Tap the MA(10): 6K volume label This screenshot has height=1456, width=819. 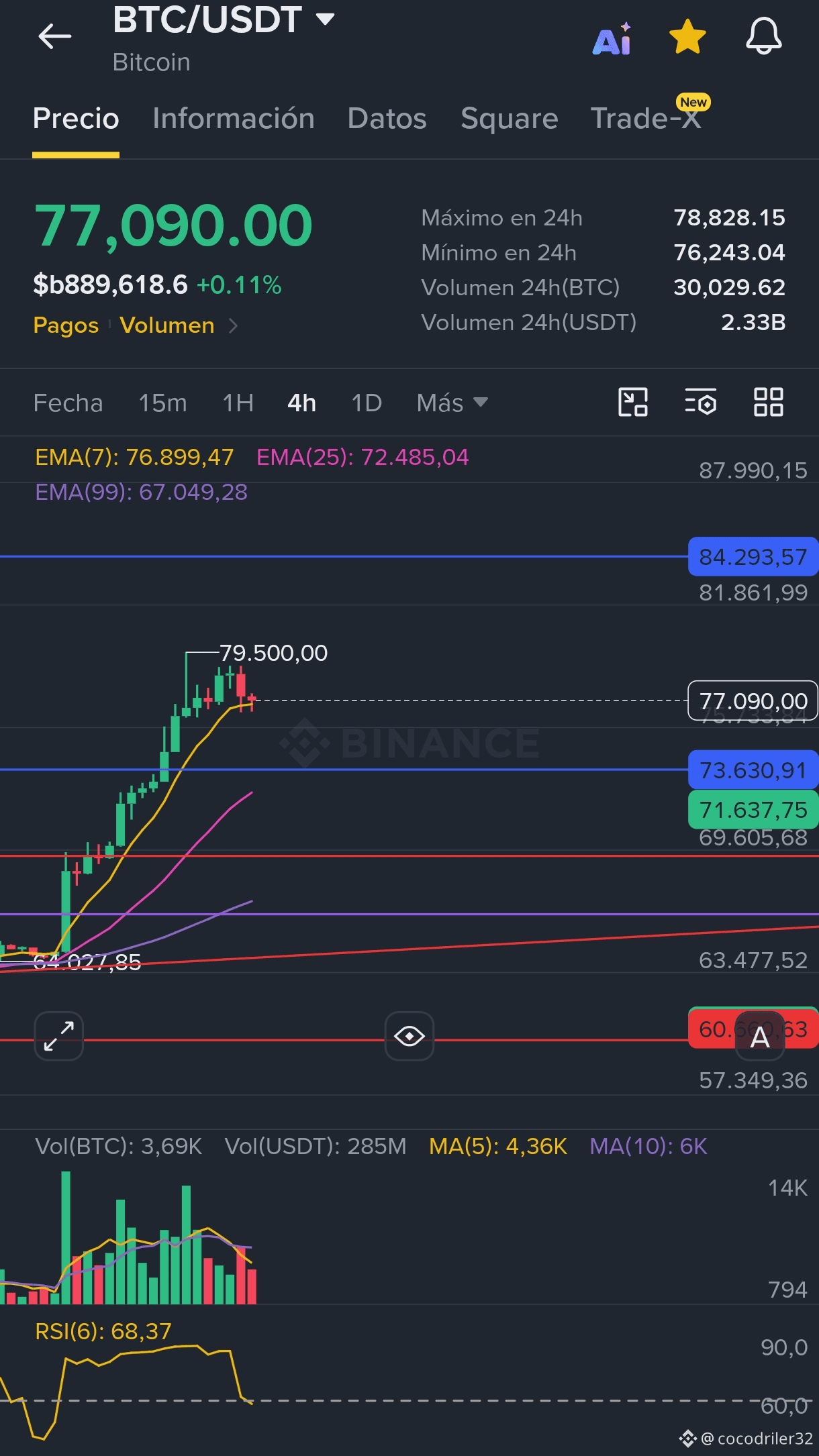(x=648, y=1146)
